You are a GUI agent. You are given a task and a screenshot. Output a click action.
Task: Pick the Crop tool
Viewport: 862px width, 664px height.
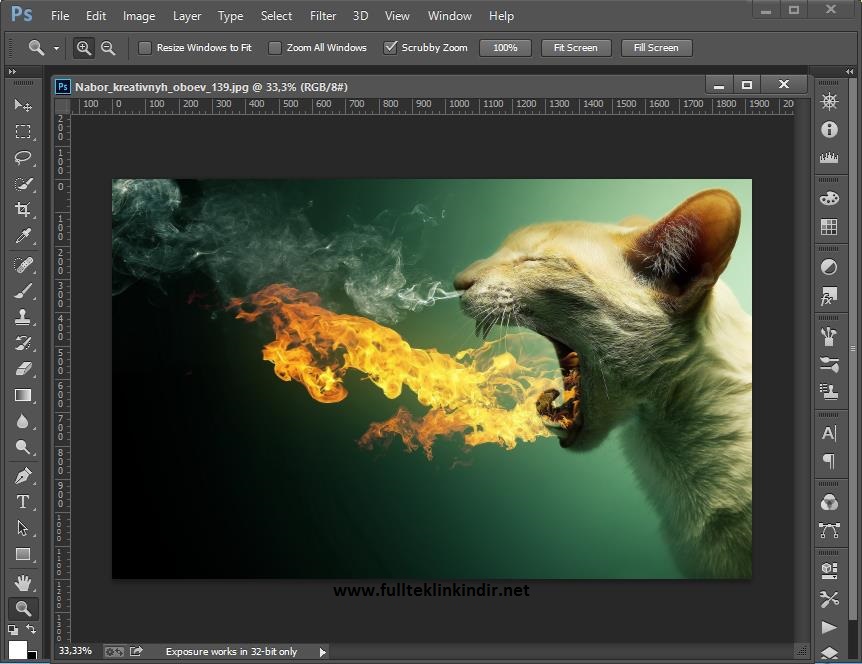[x=22, y=210]
